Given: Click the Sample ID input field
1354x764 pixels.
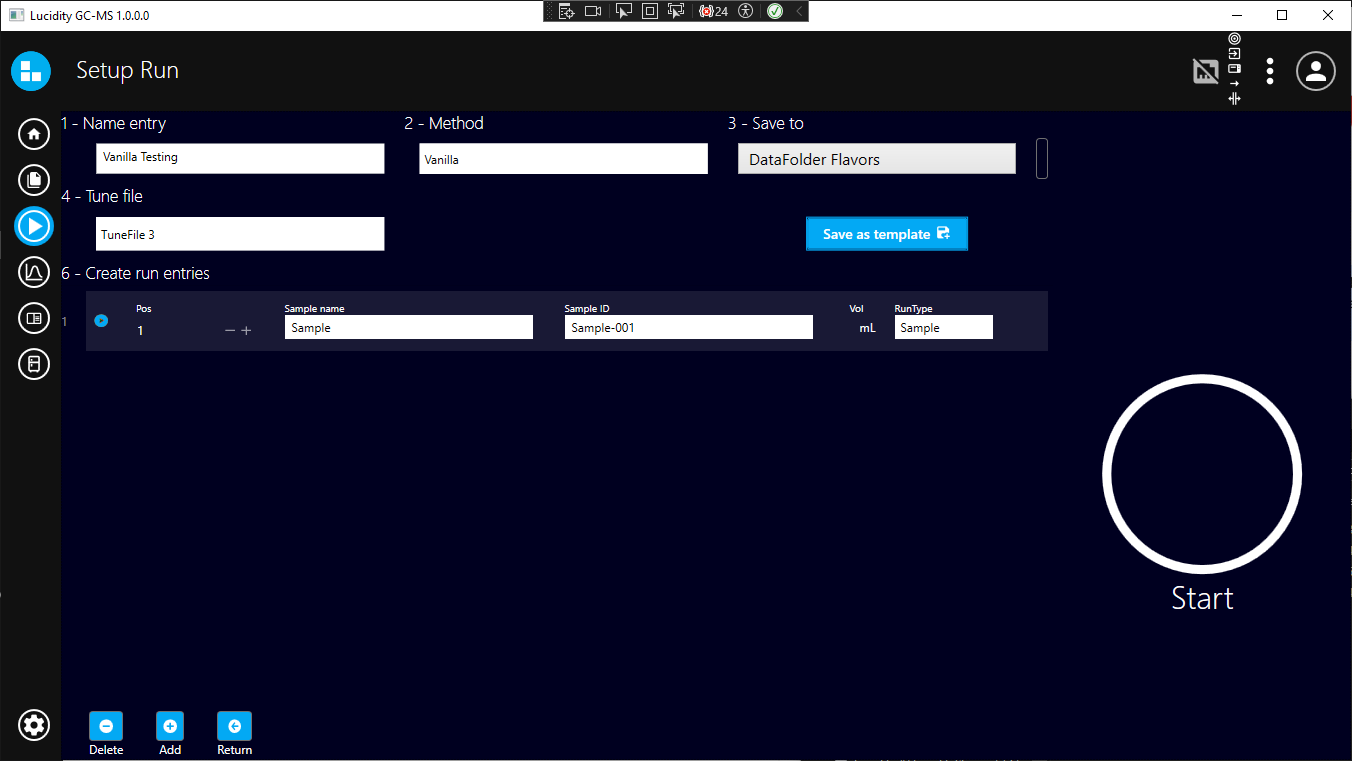Looking at the screenshot, I should (x=688, y=328).
